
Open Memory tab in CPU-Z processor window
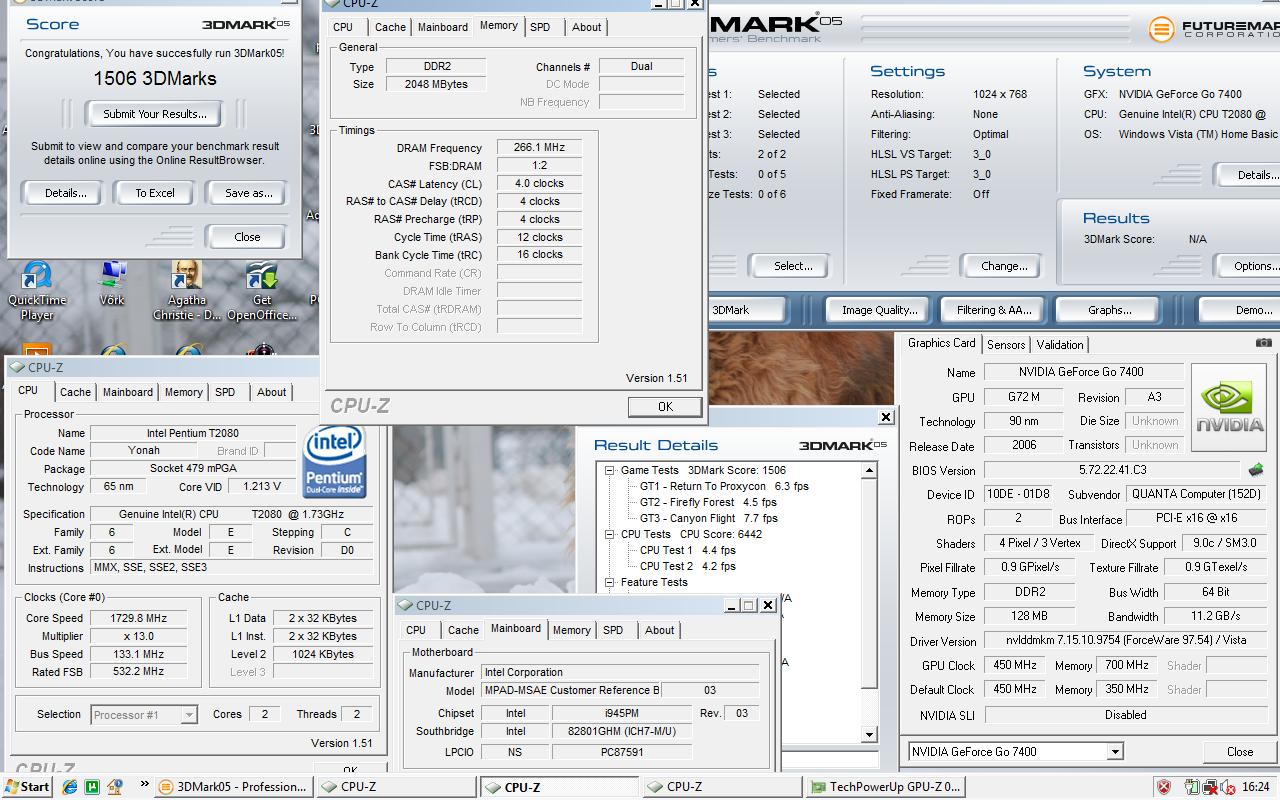click(x=183, y=392)
